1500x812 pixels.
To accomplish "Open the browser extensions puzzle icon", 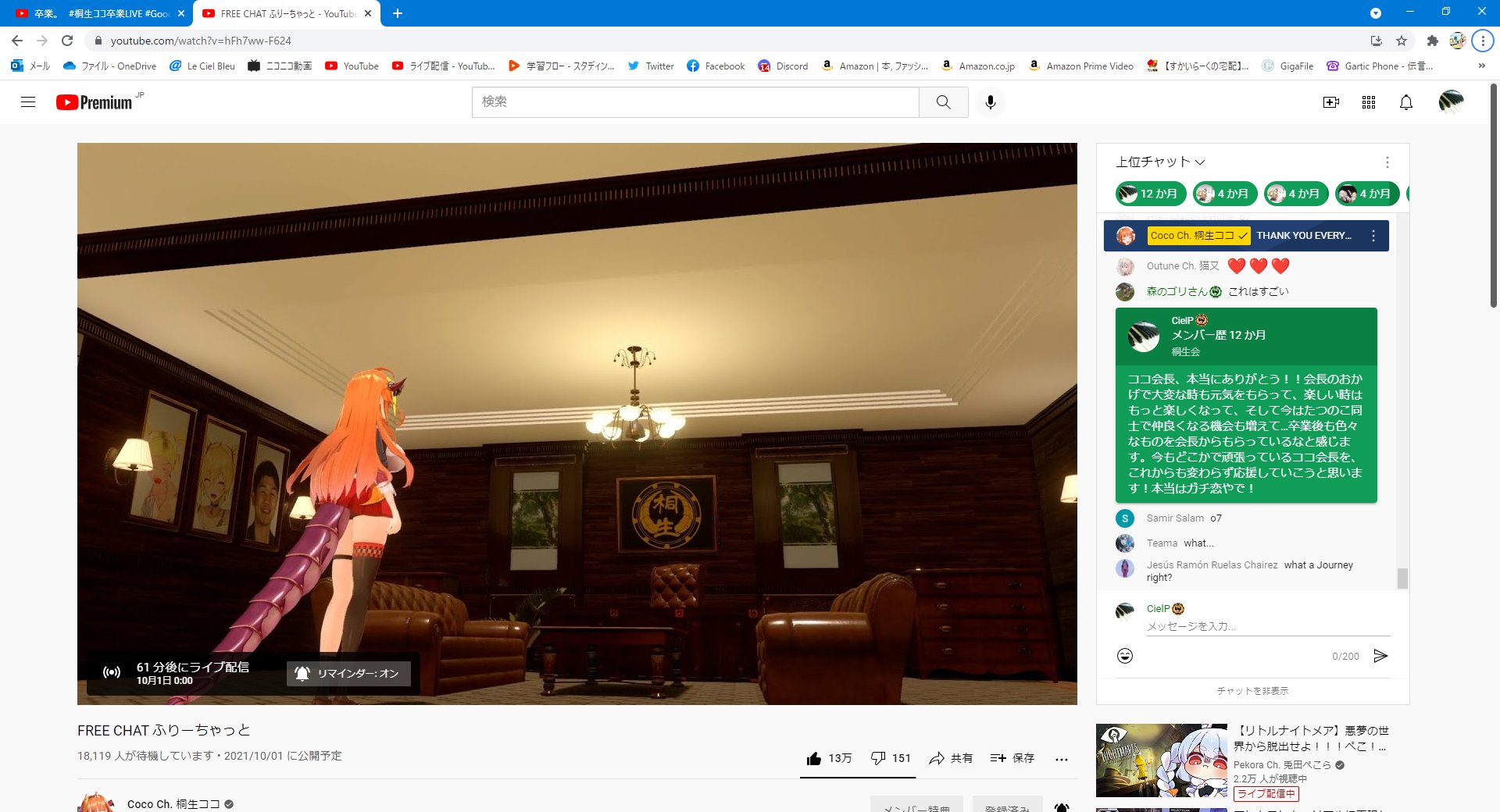I will click(x=1432, y=41).
